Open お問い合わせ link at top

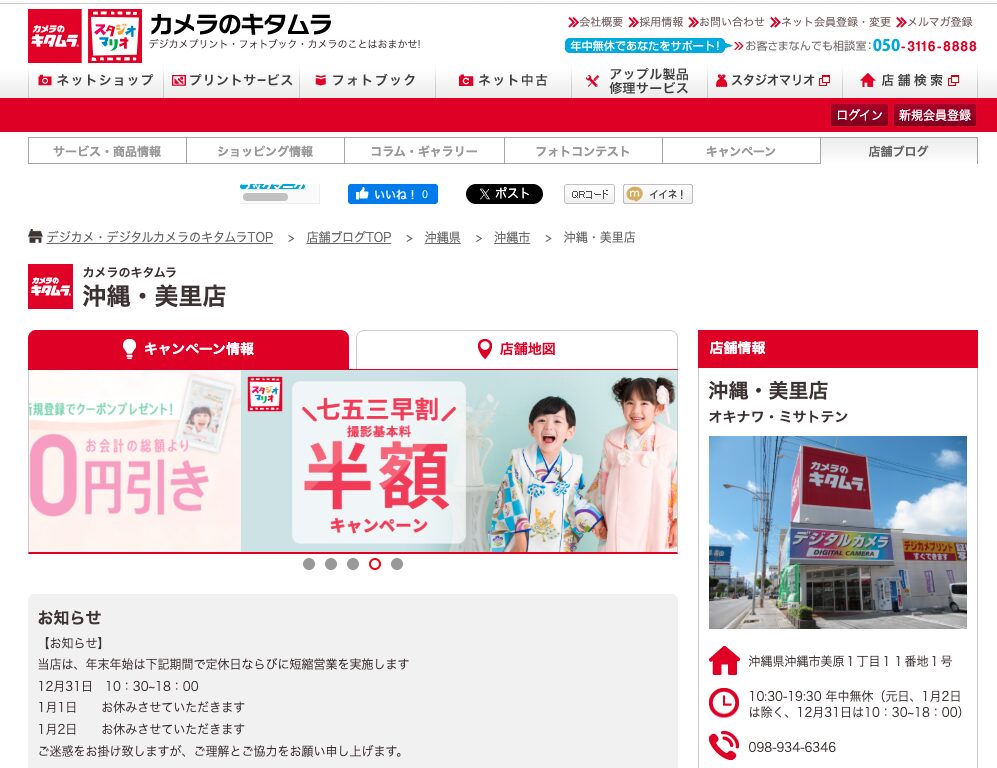click(726, 22)
